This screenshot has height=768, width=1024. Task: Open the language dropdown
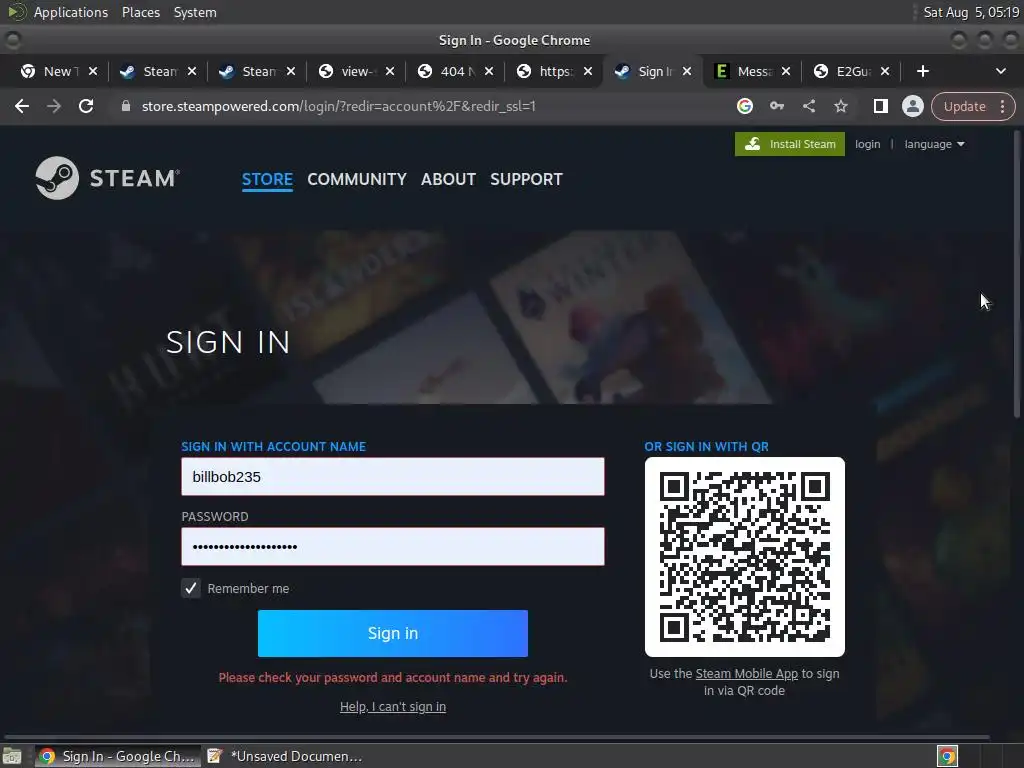point(934,144)
